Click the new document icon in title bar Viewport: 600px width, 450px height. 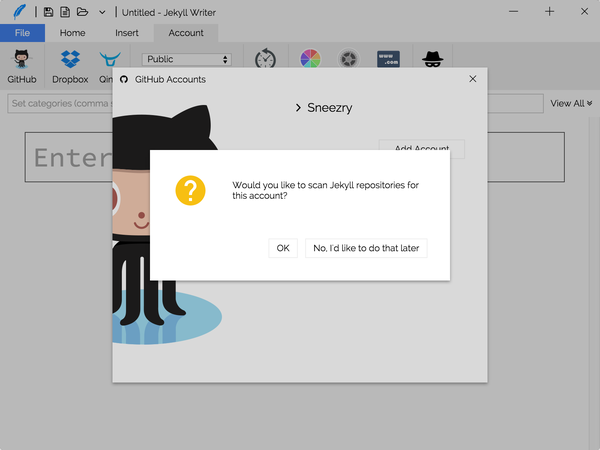65,12
